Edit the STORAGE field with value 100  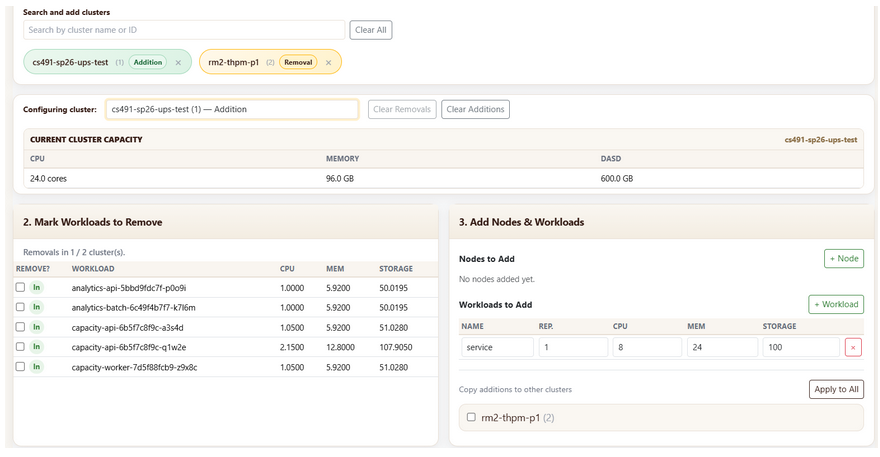(x=801, y=348)
